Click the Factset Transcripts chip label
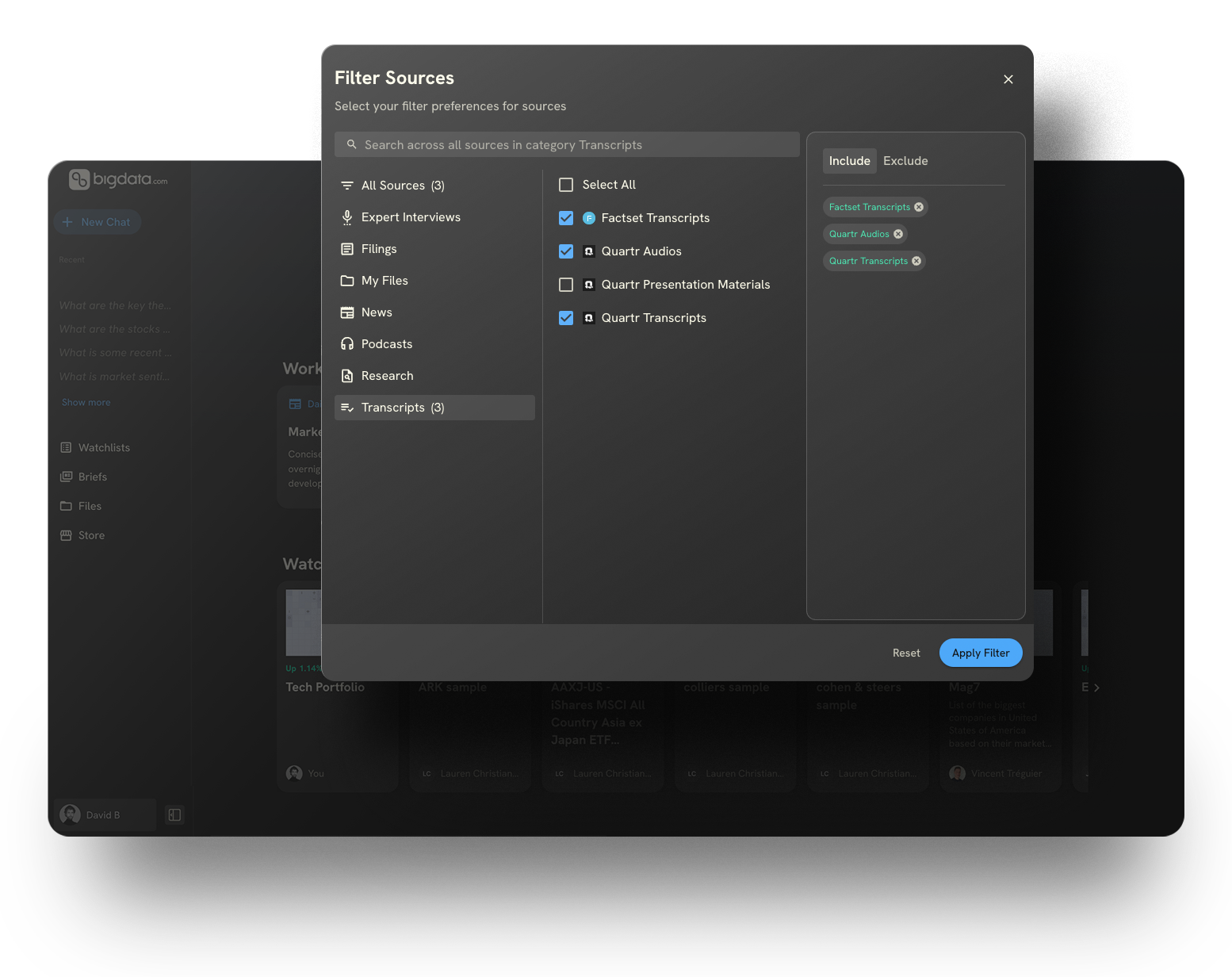This screenshot has height=977, width=1232. (x=870, y=207)
